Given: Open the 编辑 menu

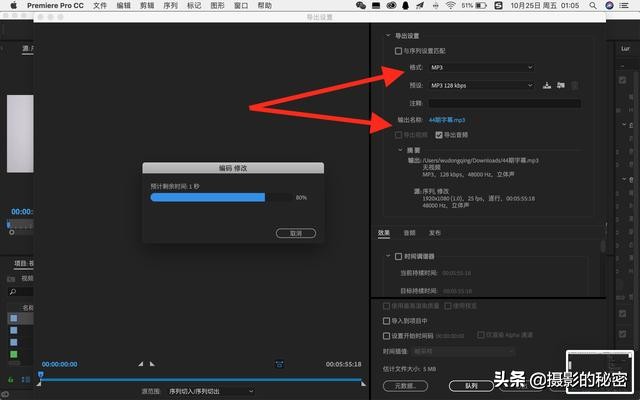Looking at the screenshot, I should [x=123, y=5].
